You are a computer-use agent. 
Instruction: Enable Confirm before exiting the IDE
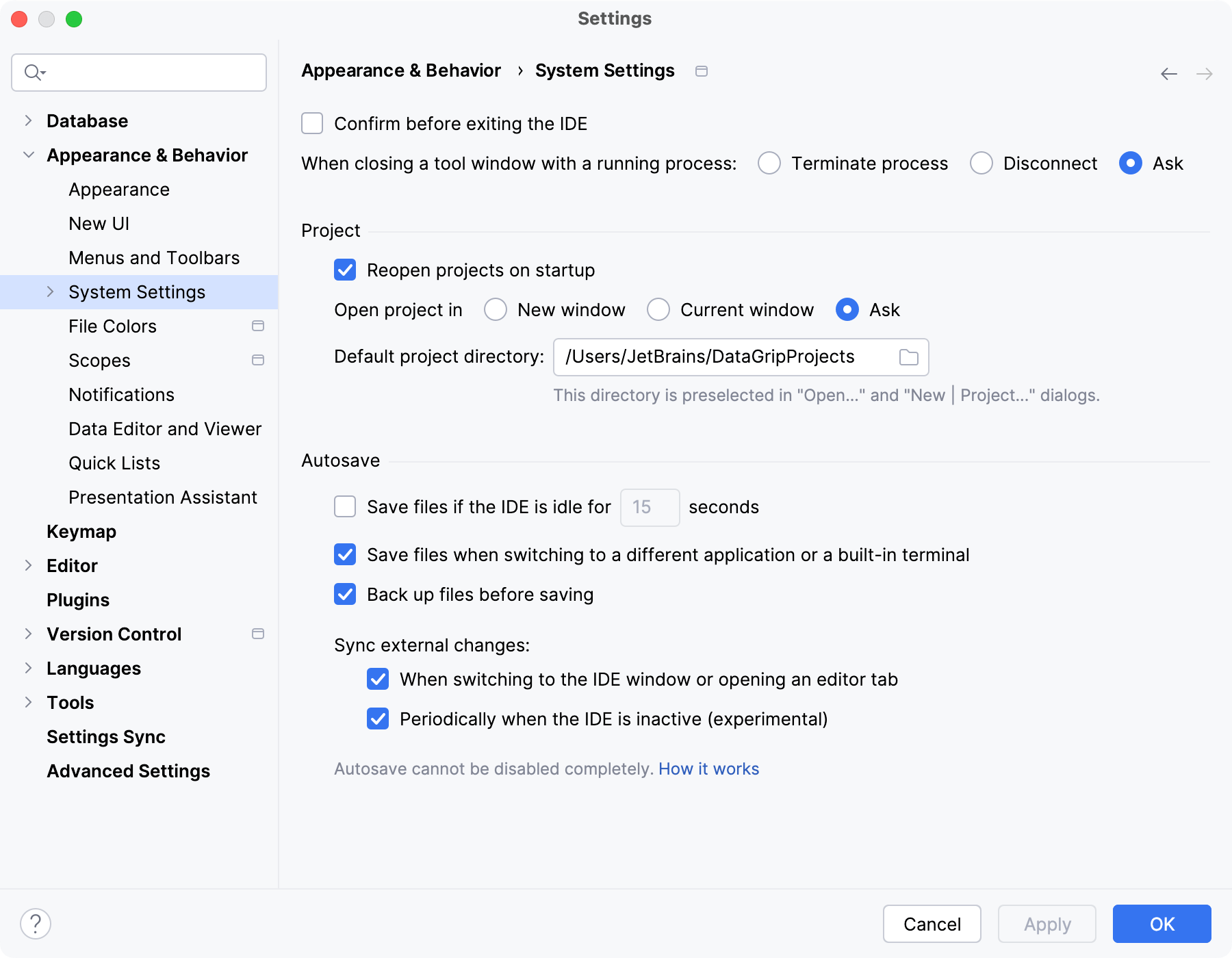pyautogui.click(x=311, y=123)
